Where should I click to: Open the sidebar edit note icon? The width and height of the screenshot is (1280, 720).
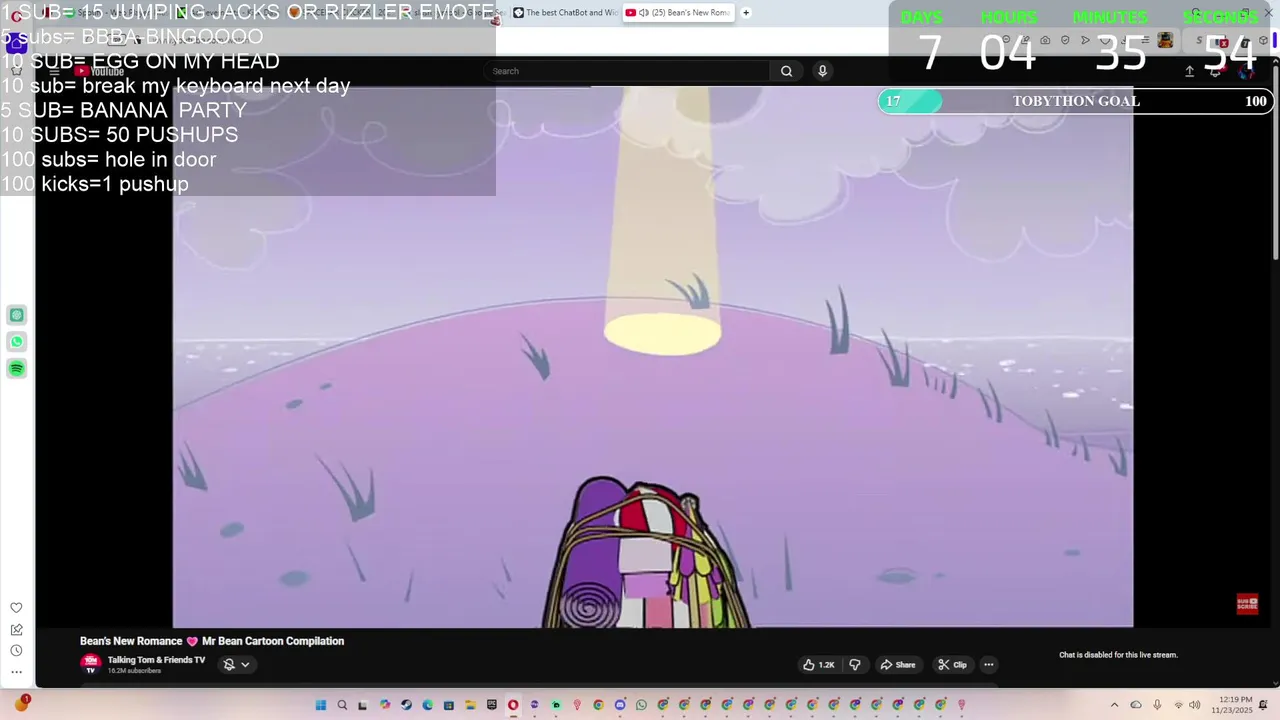tap(16, 630)
